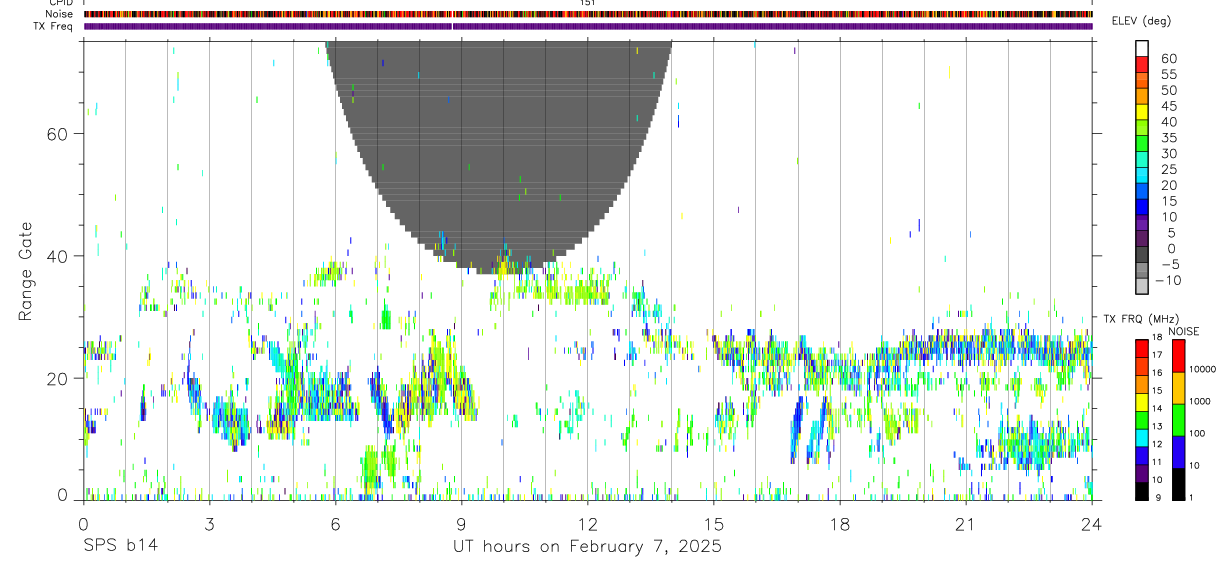Screen dimensions: 1228x567
Task: Click the 'TX Freq' row label at top left
Action: click(54, 26)
